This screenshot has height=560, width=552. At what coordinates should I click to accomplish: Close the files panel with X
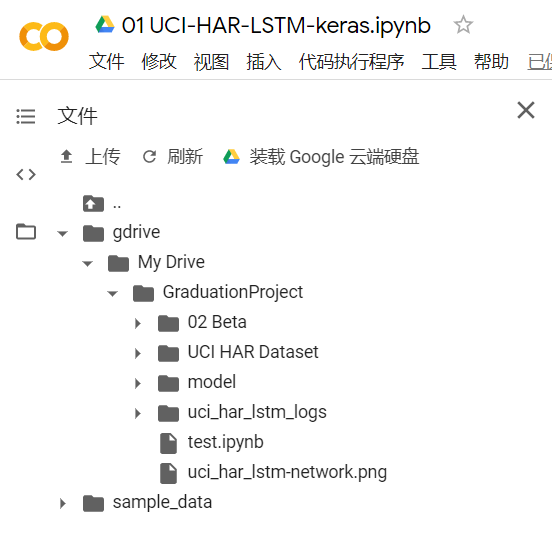point(526,110)
